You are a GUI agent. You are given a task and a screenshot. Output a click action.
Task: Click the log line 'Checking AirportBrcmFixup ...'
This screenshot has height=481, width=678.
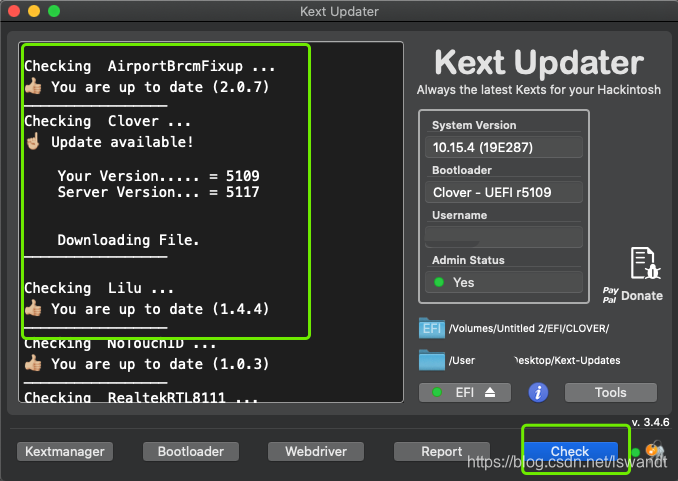tap(150, 66)
